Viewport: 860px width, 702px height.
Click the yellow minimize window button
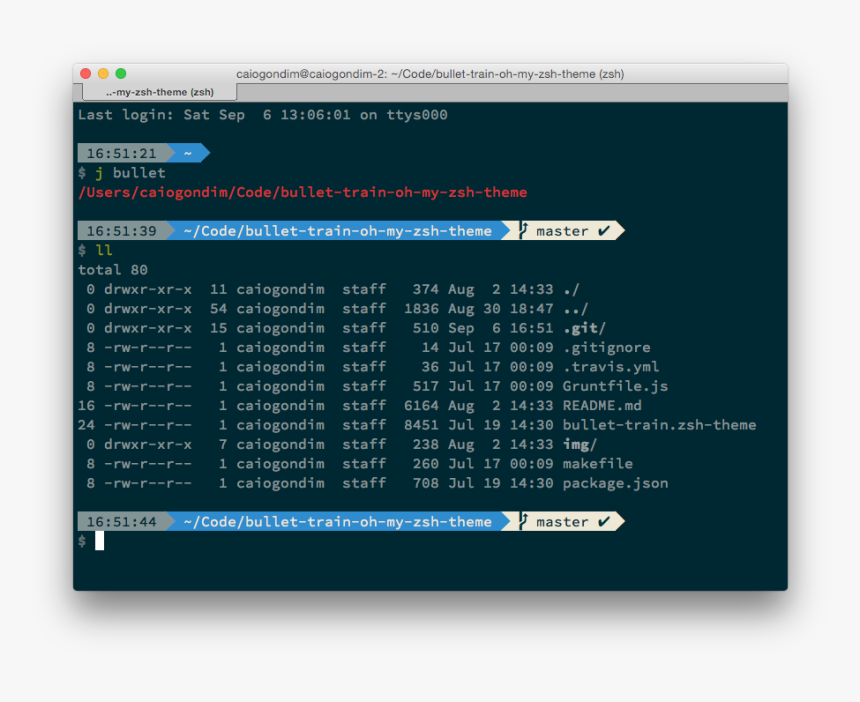(103, 73)
